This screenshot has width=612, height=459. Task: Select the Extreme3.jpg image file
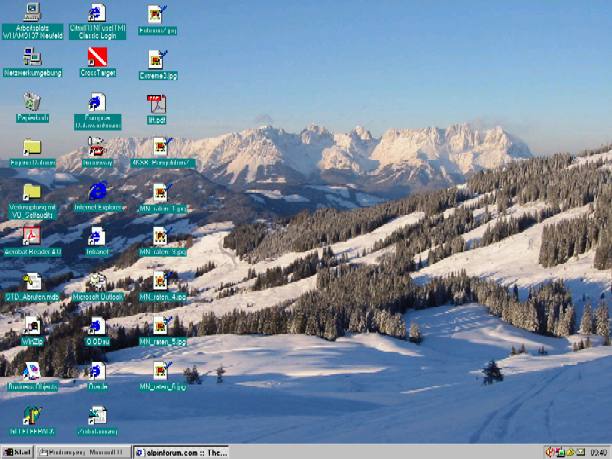(x=158, y=60)
